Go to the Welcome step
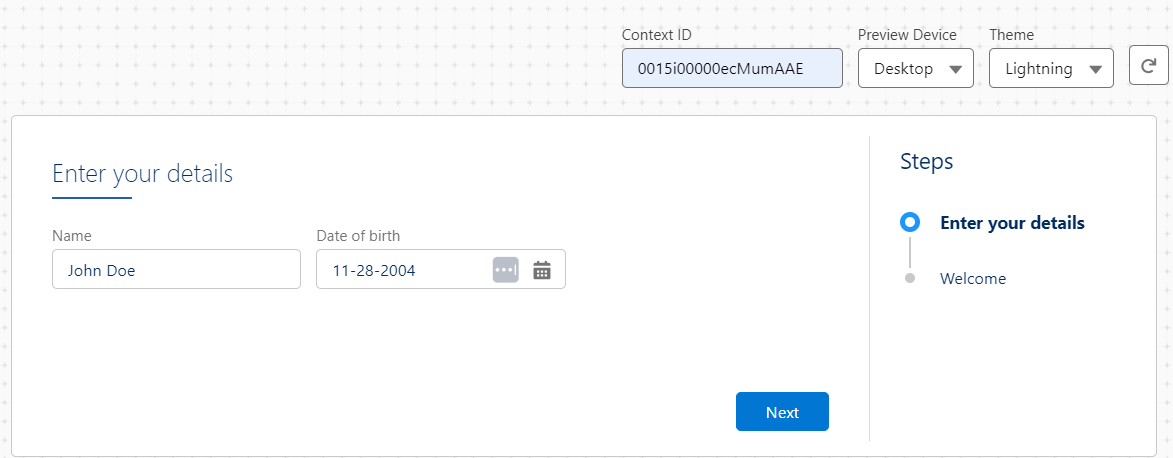Viewport: 1173px width, 458px height. [x=973, y=279]
